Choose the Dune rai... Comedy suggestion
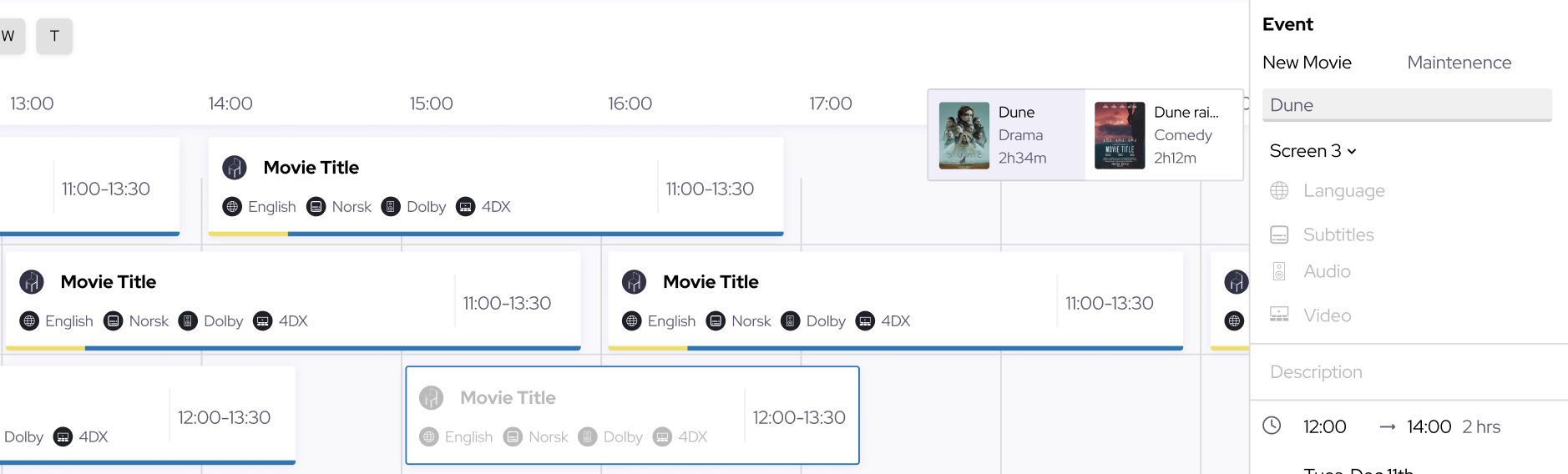This screenshot has width=1568, height=474. click(x=1164, y=135)
